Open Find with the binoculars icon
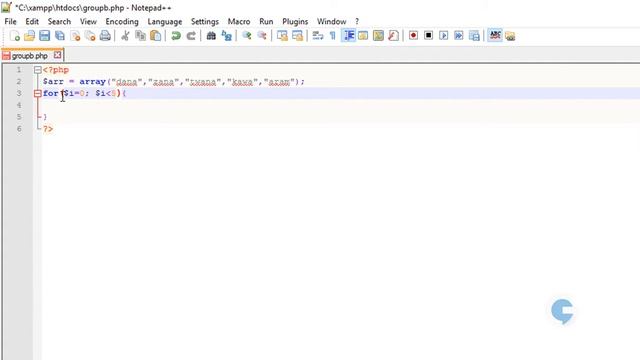The image size is (640, 360). point(211,36)
